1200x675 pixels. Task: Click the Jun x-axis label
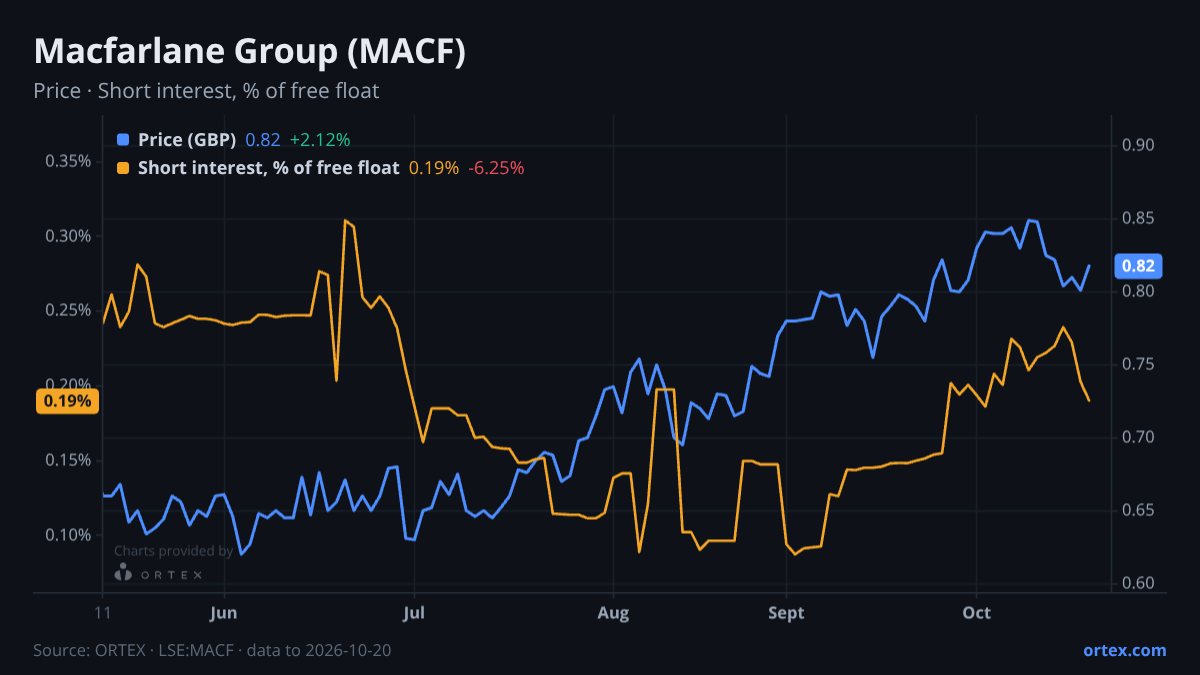point(225,612)
